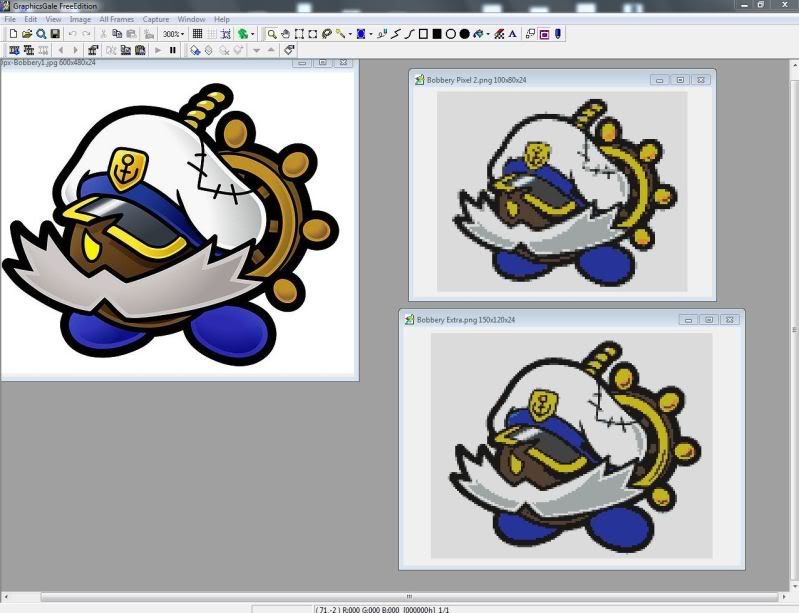Go to previous frame arrow
The image size is (799, 613).
coord(61,50)
